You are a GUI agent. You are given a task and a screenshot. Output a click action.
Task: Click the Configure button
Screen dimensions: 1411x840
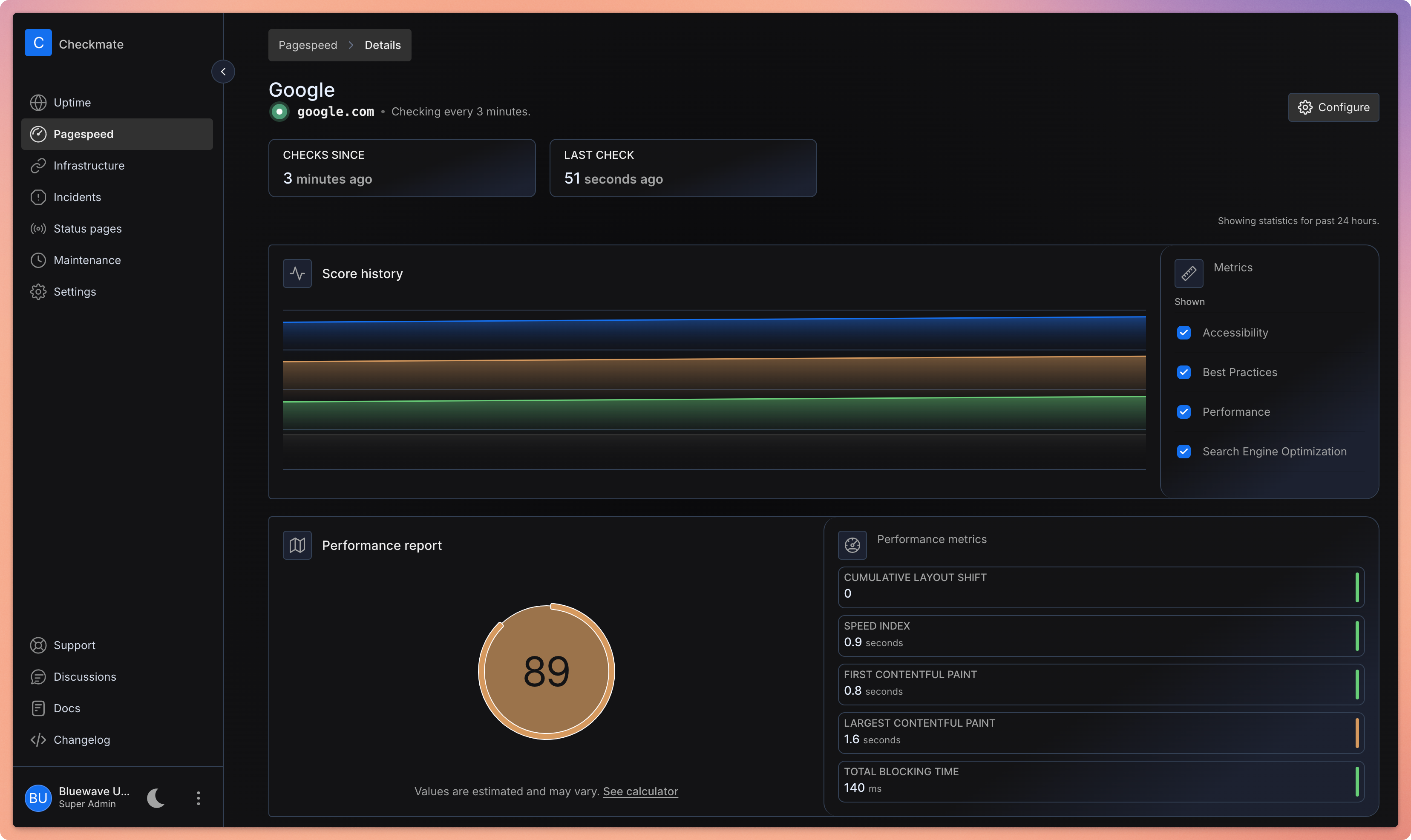click(1333, 107)
